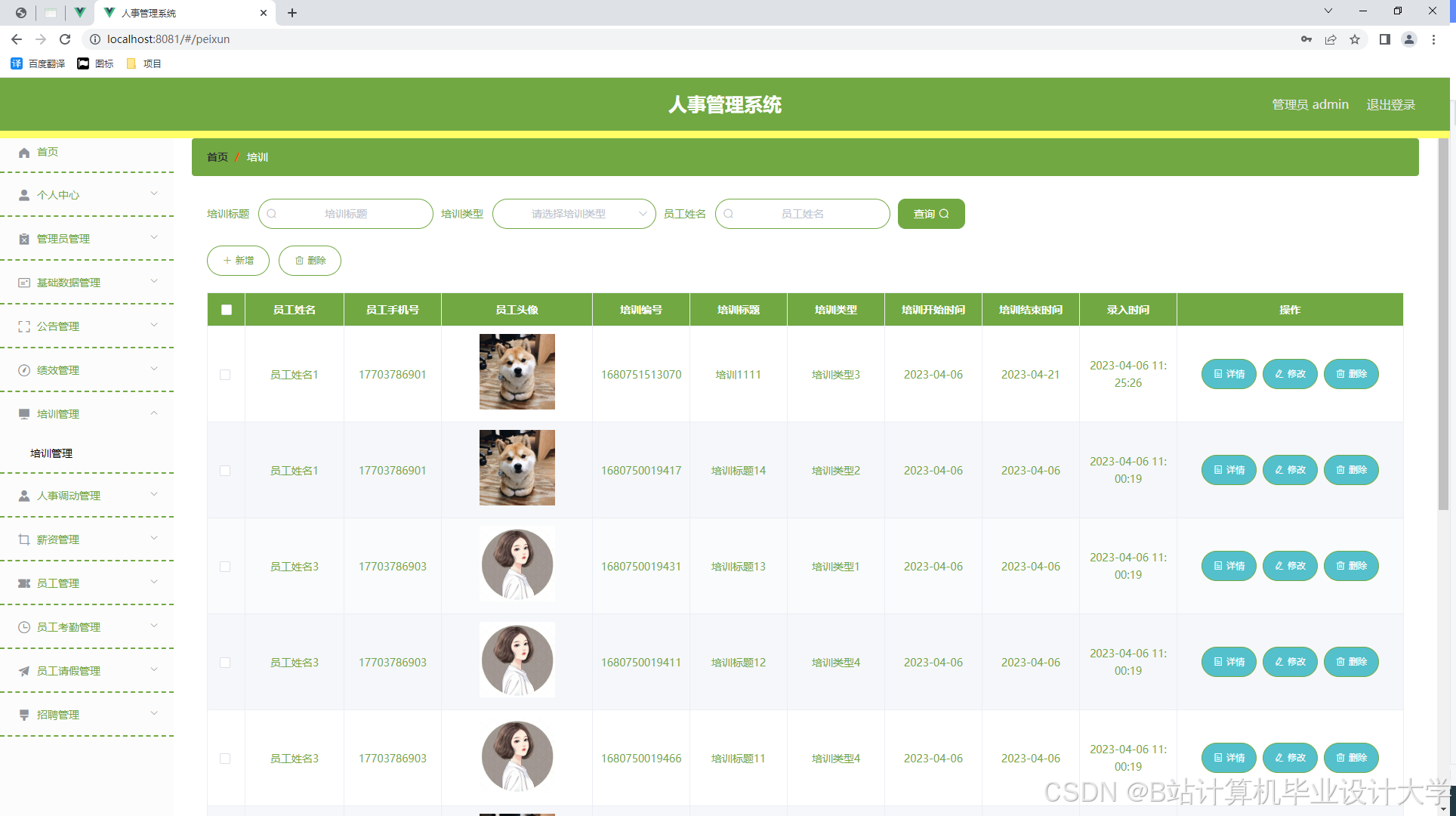
Task: Click the page vertical scrollbar
Action: [1443, 325]
